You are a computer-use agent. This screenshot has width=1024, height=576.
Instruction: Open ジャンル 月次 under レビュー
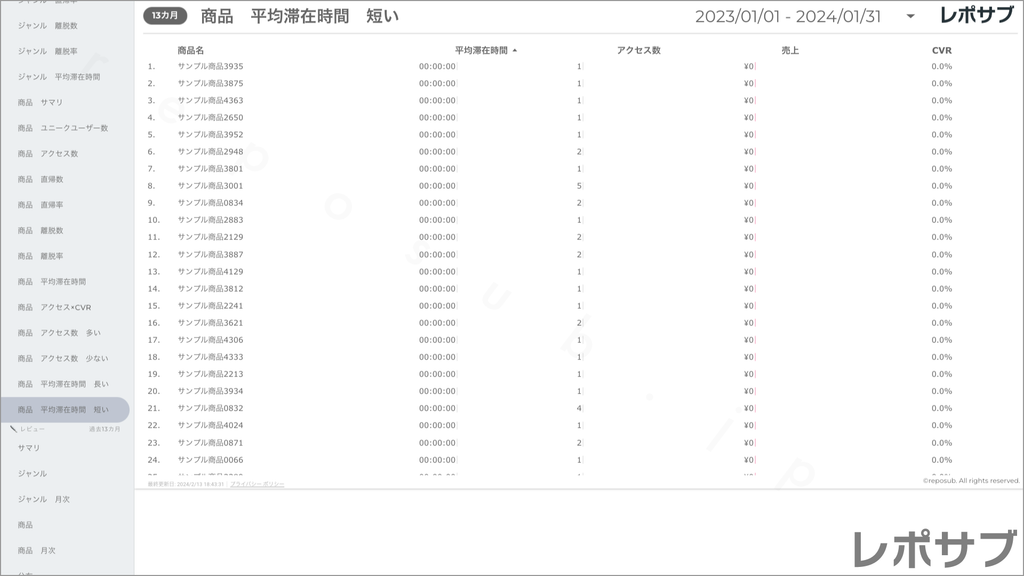tap(43, 499)
